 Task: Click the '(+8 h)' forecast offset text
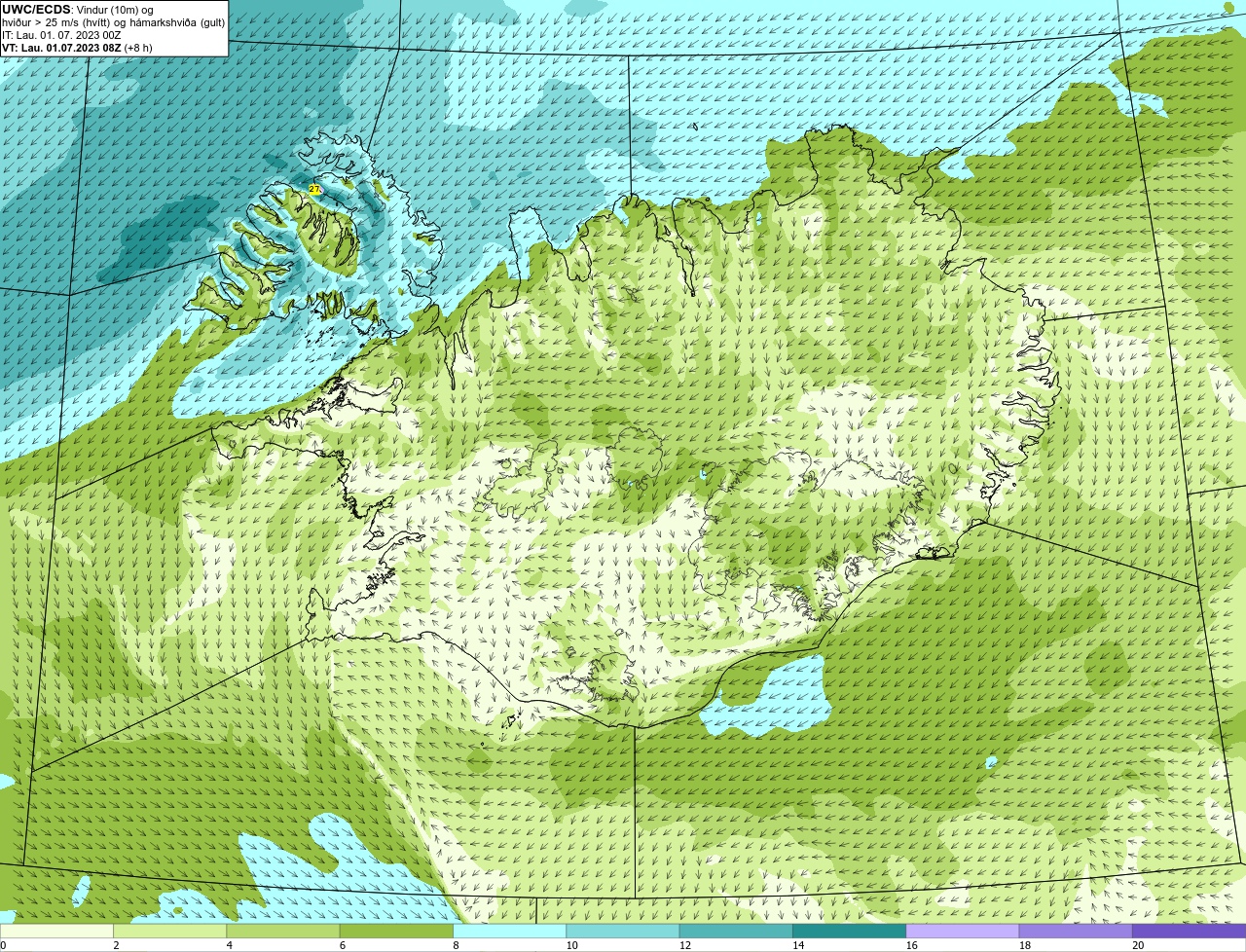[x=138, y=48]
